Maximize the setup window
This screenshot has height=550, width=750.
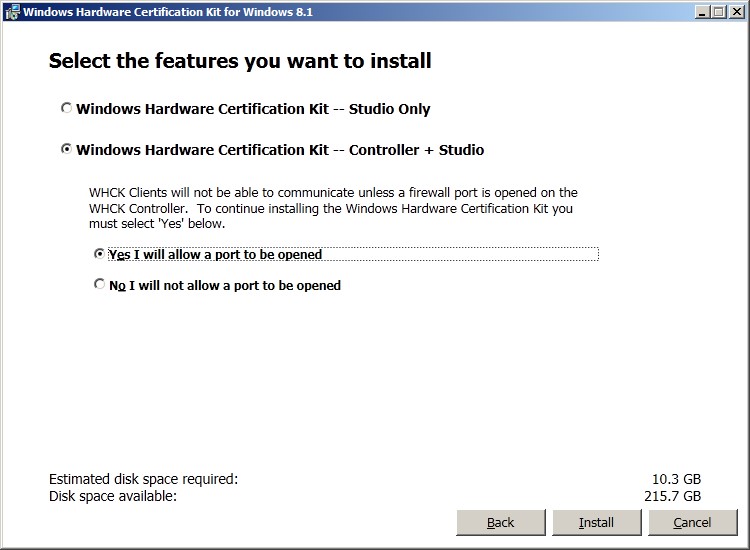pos(718,12)
